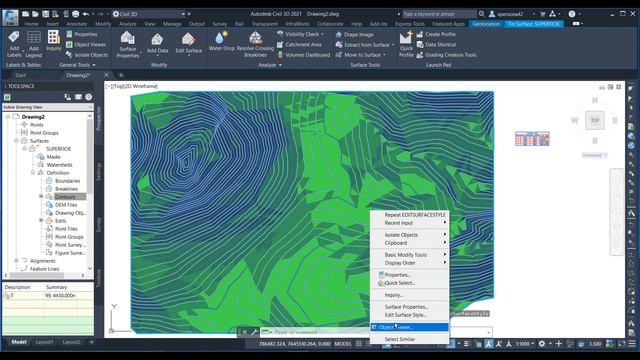Screen dimensions: 640x360
Task: Open the Civil 3D application menu button
Action: 10,18
